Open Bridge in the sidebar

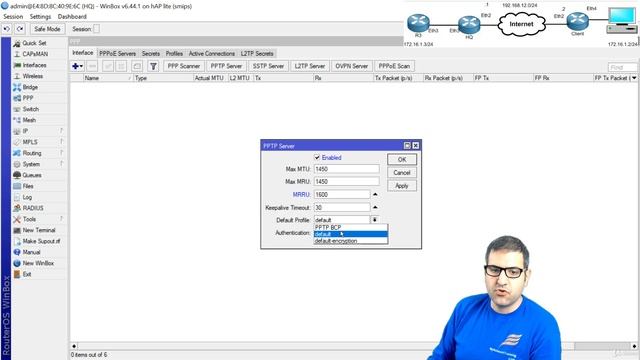point(30,87)
